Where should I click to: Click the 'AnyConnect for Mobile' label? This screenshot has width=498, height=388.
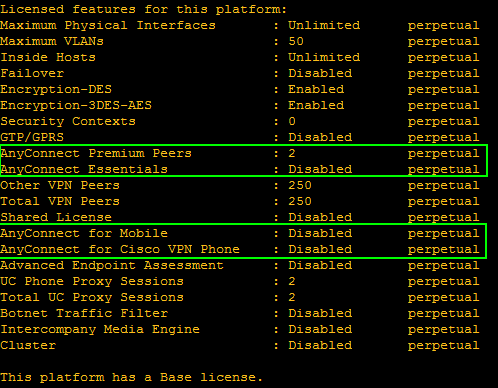pos(84,233)
